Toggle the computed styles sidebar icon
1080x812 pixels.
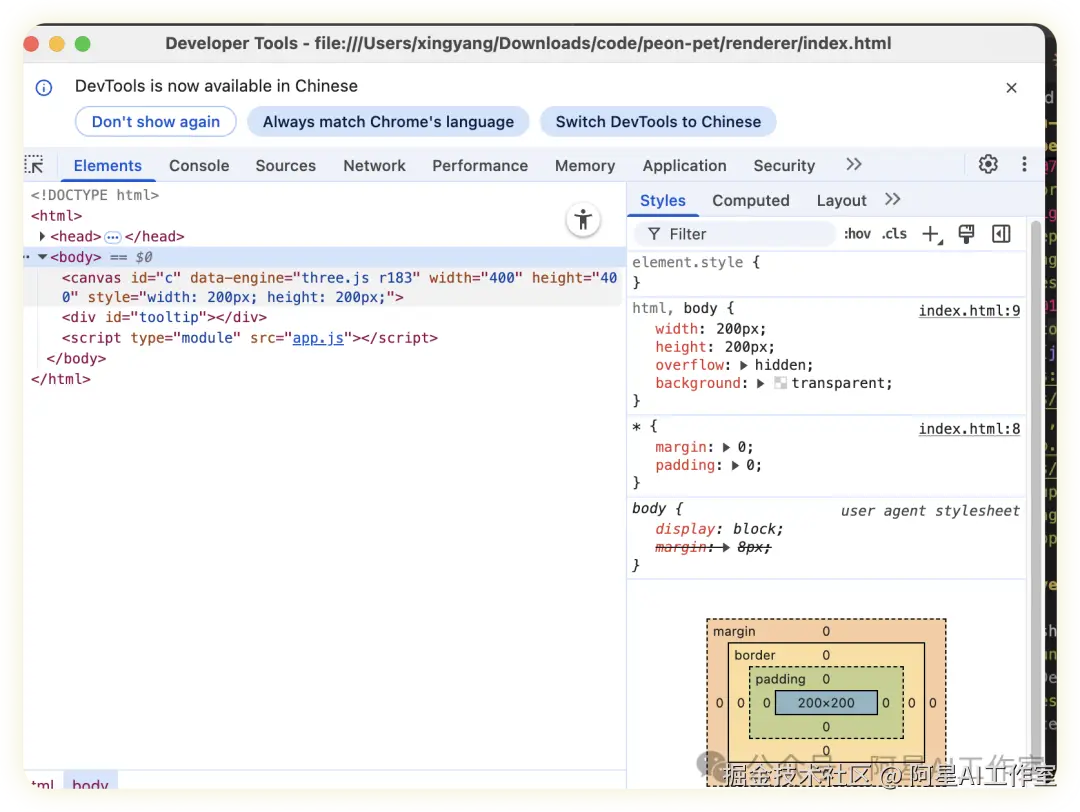tap(1001, 234)
